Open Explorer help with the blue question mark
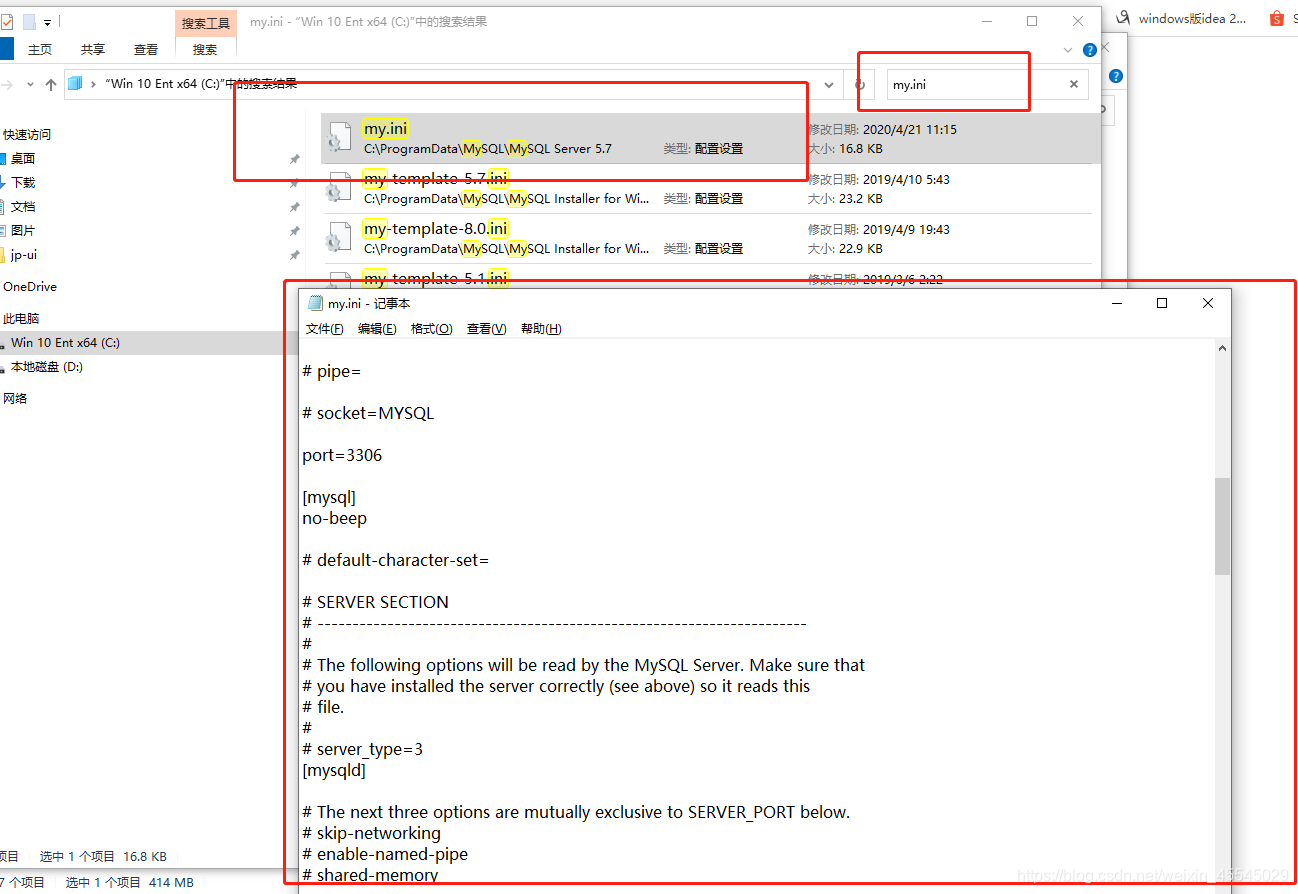This screenshot has width=1298, height=894. pos(1090,49)
